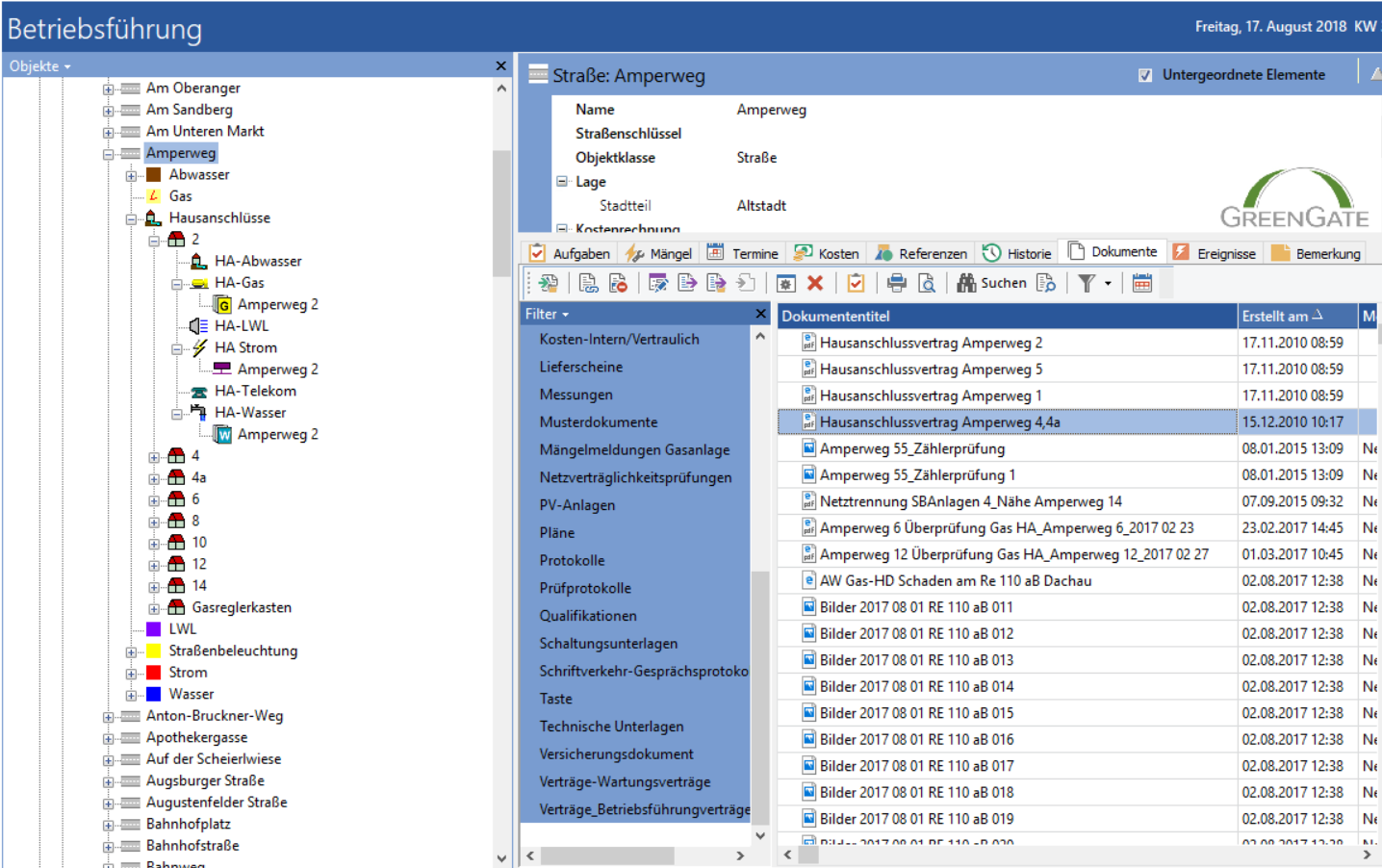Open the Filter panel dropdown
This screenshot has width=1382, height=868.
(x=547, y=315)
